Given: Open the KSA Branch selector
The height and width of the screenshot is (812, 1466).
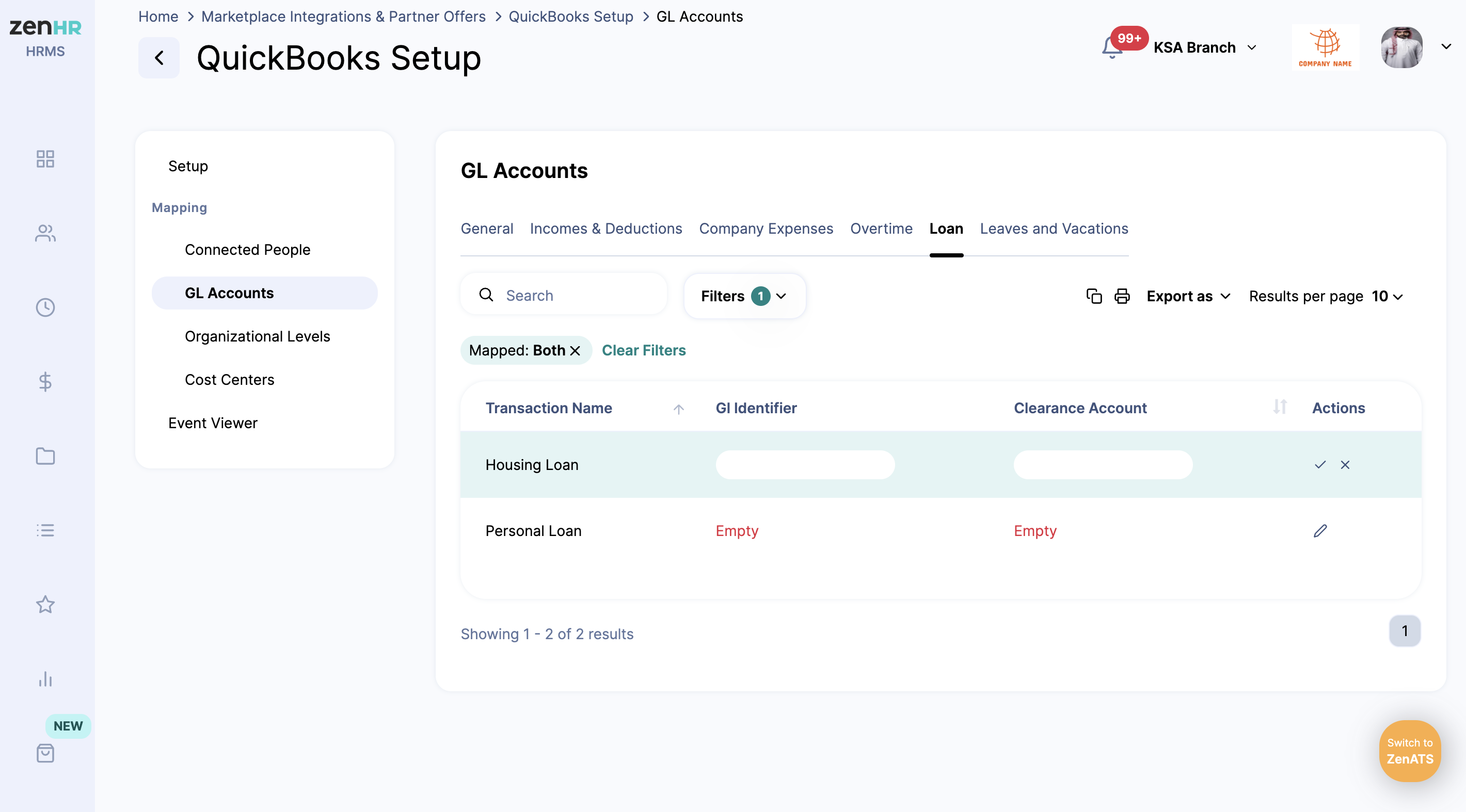Looking at the screenshot, I should pos(1204,48).
